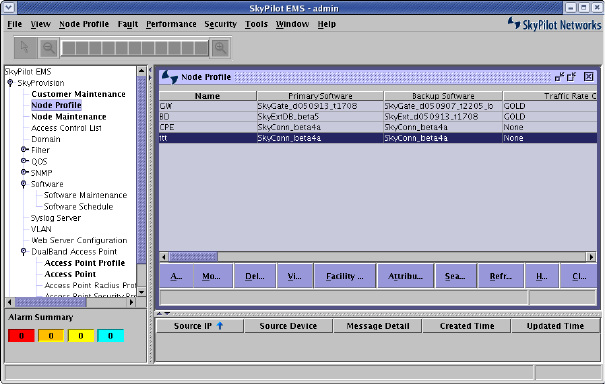The height and width of the screenshot is (384, 605).
Task: Minimize the Node Profile internal frame
Action: pyautogui.click(x=559, y=77)
